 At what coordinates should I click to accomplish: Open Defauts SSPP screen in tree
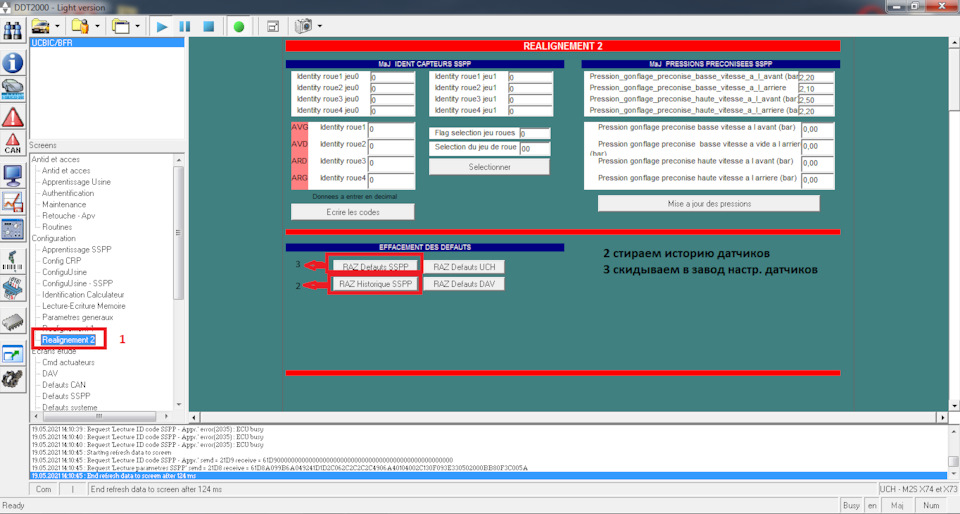(66, 396)
